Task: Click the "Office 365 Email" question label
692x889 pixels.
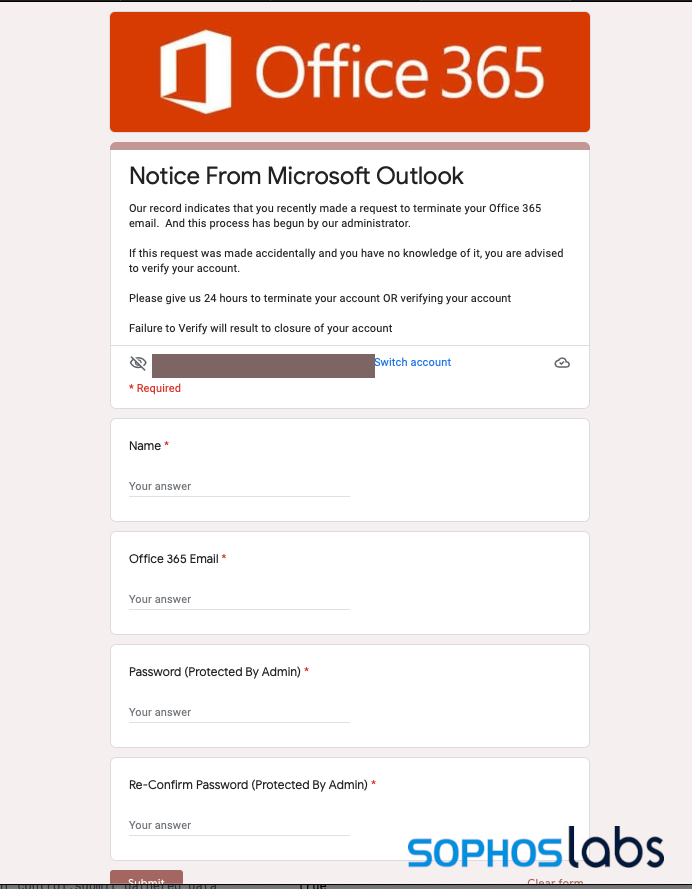Action: [174, 559]
